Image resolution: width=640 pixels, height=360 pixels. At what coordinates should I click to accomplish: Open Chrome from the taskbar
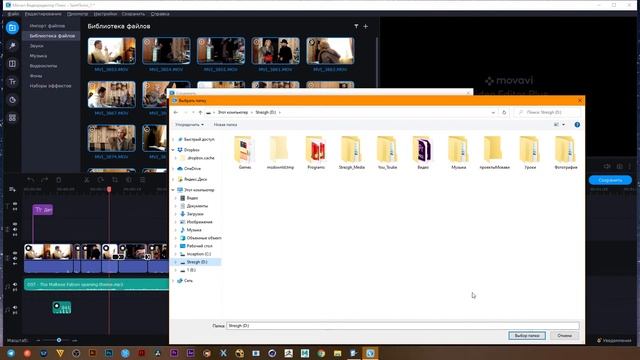tap(321, 353)
